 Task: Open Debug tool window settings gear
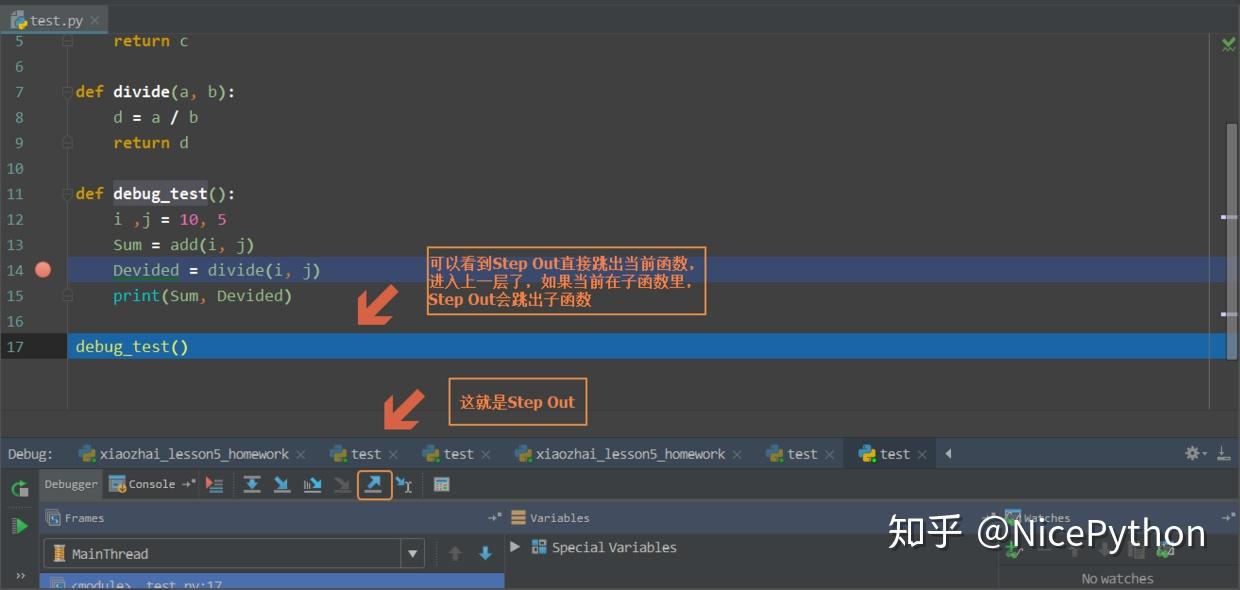(x=1191, y=453)
